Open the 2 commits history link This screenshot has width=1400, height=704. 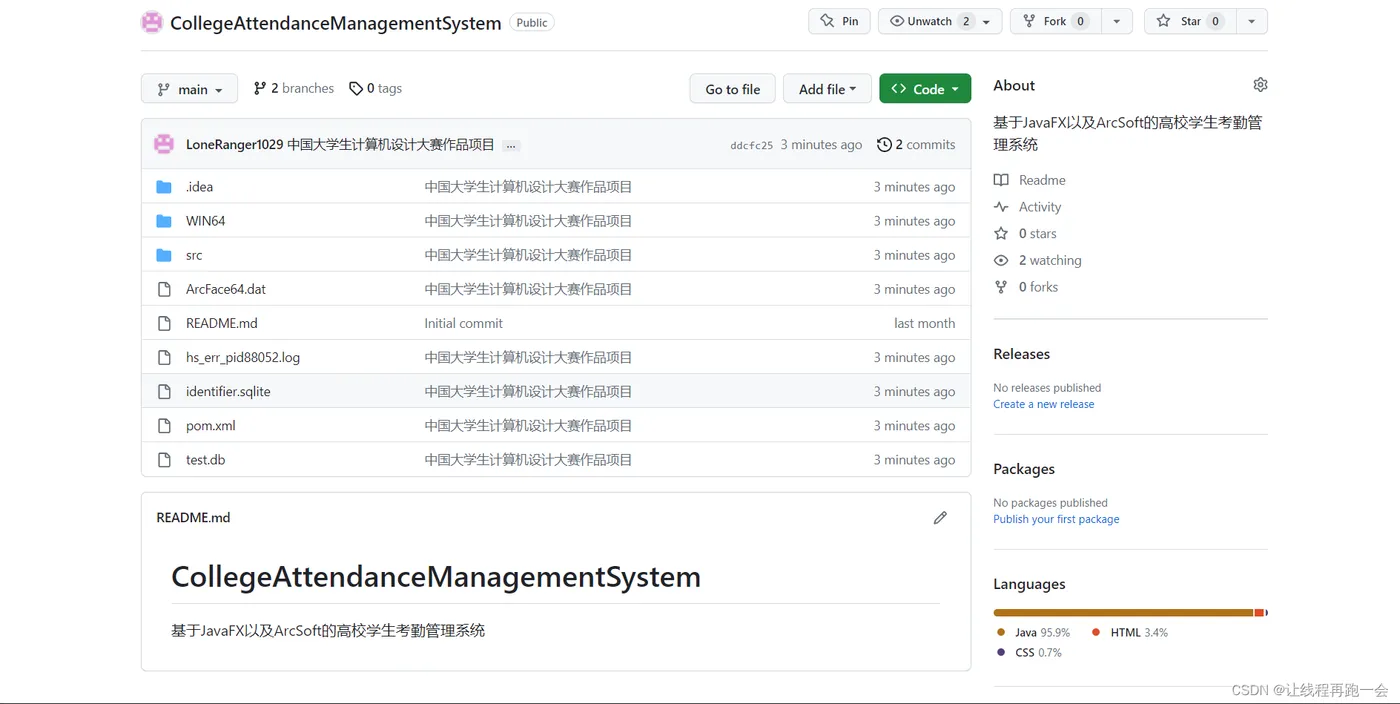[916, 145]
